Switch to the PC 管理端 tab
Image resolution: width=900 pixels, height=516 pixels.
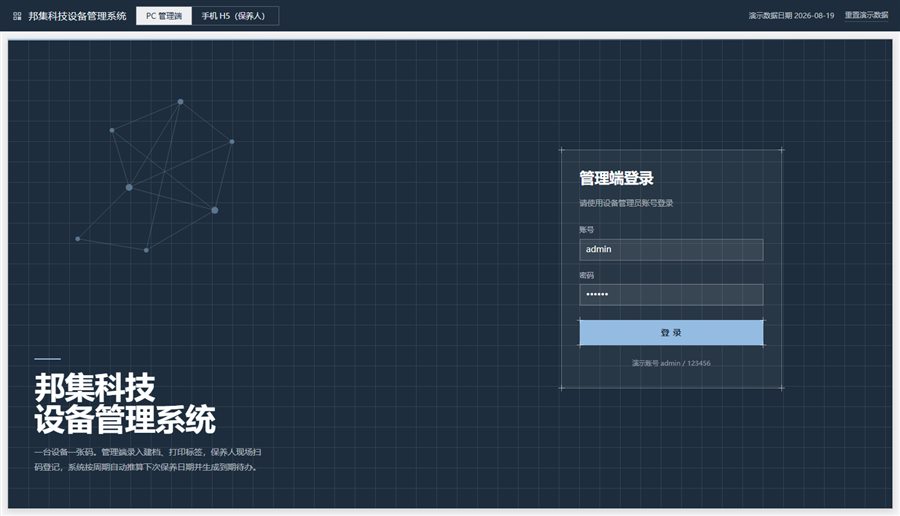pyautogui.click(x=164, y=16)
